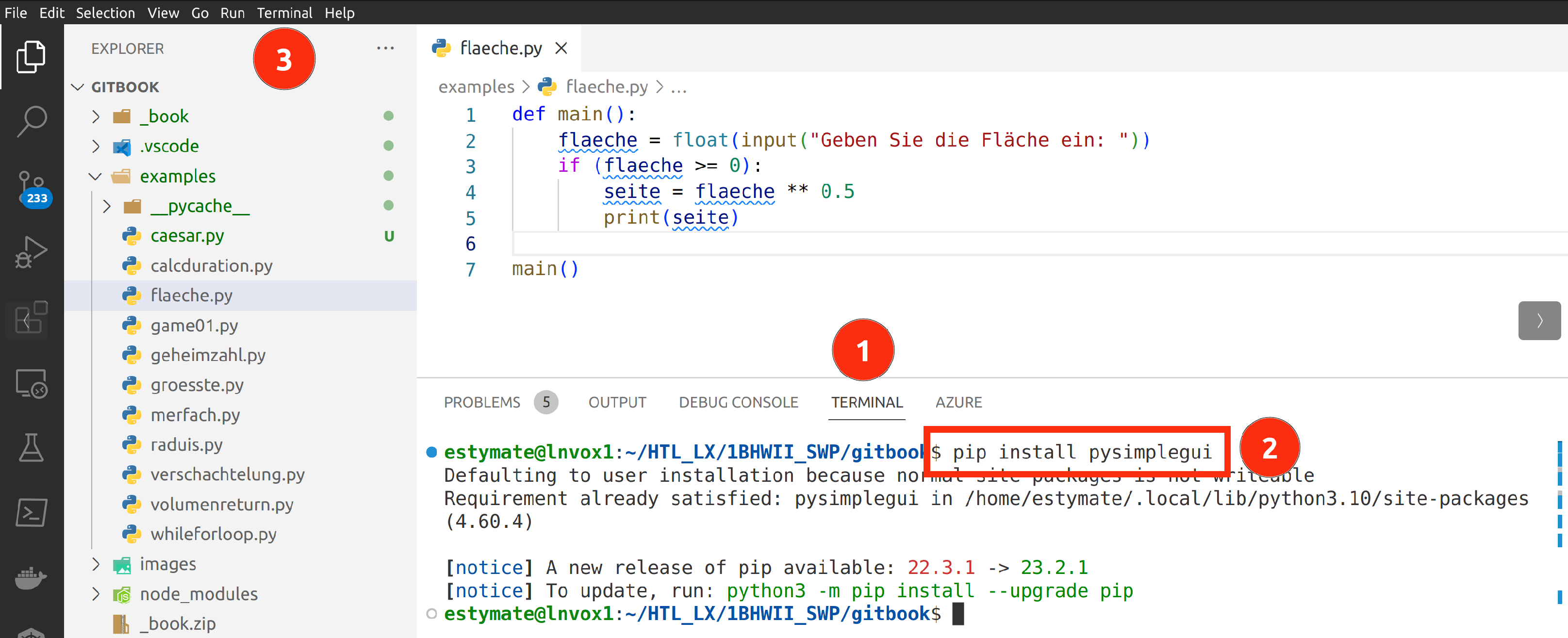Click the right-arrow overlay button
The height and width of the screenshot is (638, 1568).
[x=1539, y=320]
